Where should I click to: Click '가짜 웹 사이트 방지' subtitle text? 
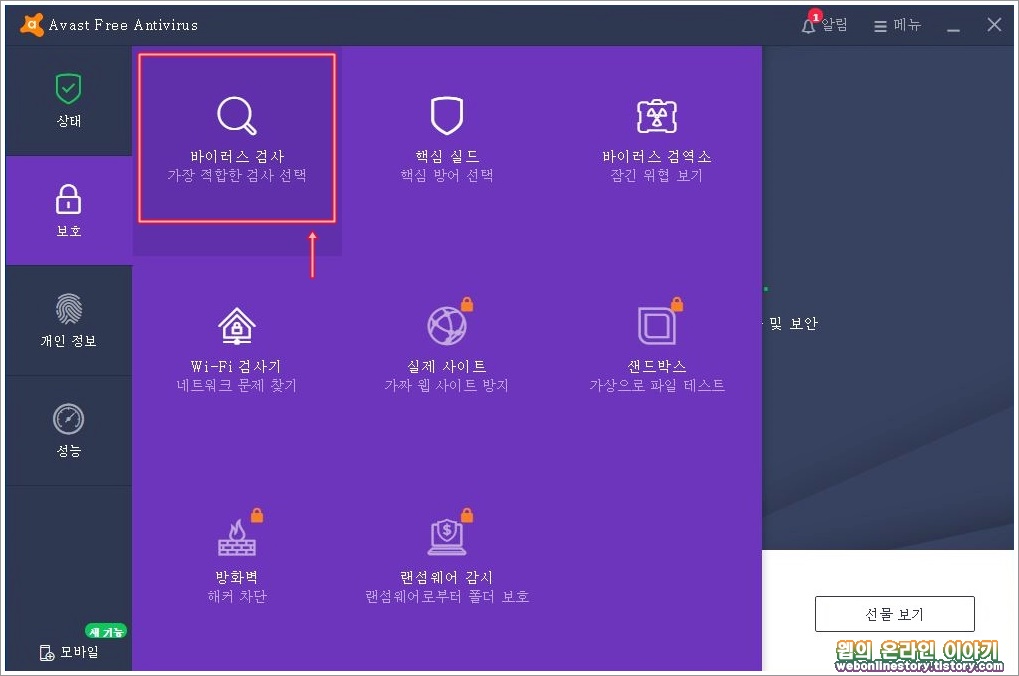(446, 385)
